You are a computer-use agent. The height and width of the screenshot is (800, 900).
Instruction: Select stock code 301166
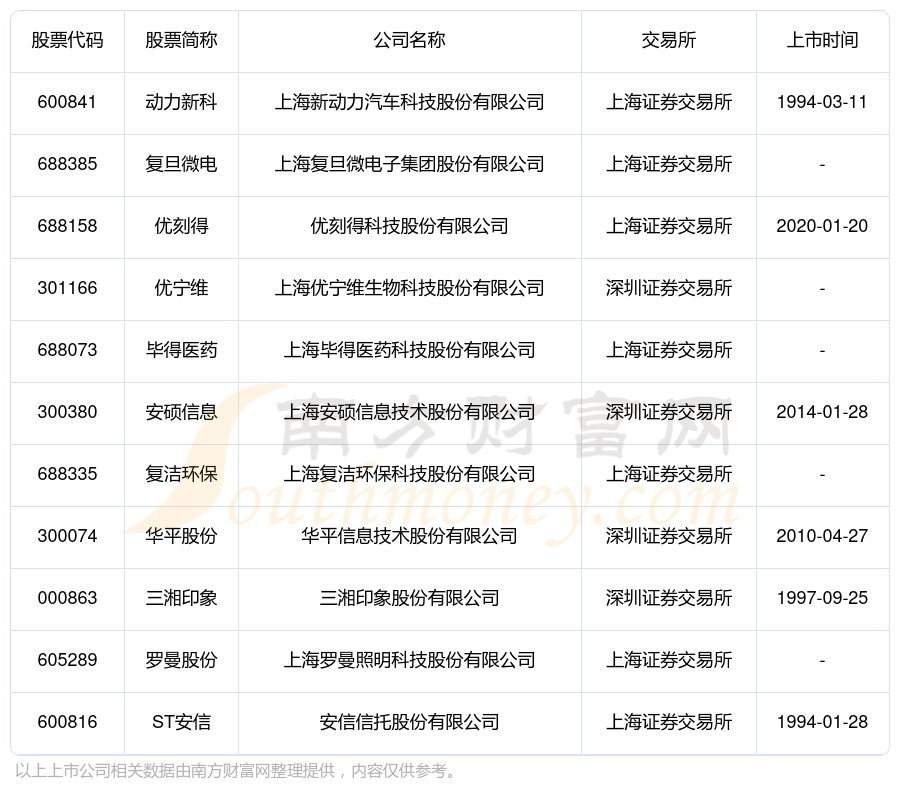[67, 288]
